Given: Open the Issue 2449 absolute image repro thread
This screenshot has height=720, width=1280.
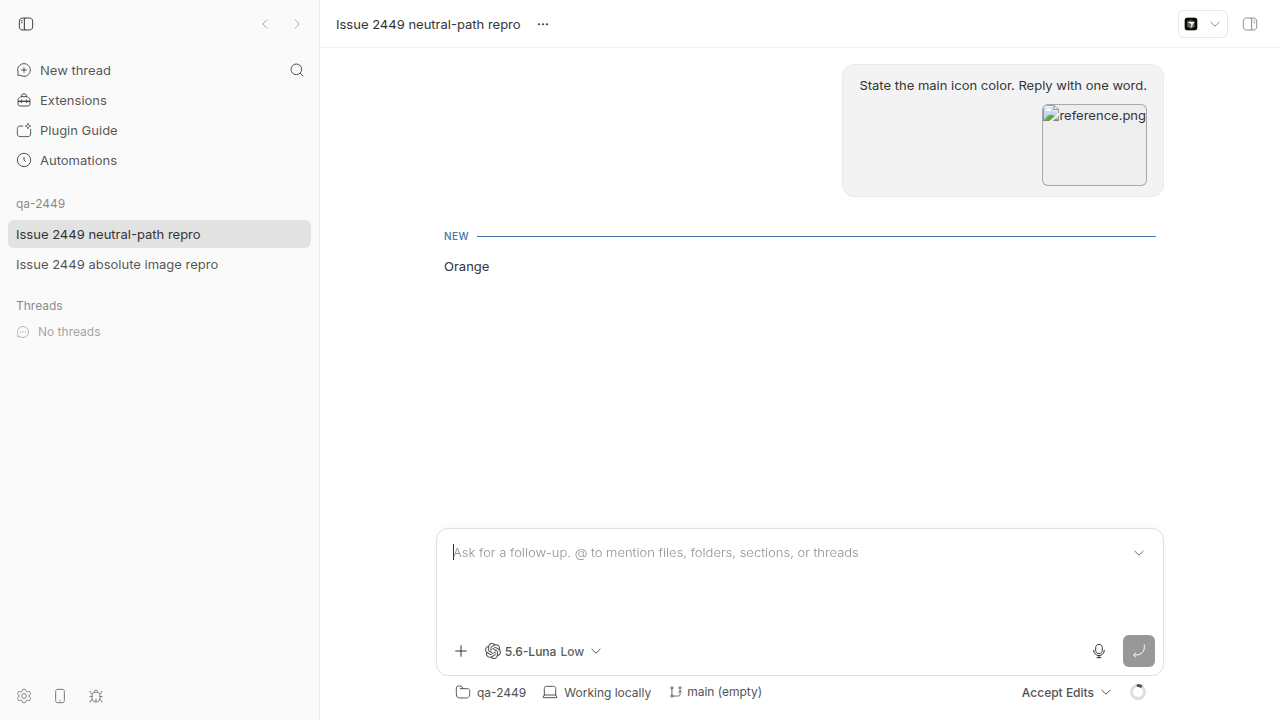Looking at the screenshot, I should pyautogui.click(x=159, y=264).
